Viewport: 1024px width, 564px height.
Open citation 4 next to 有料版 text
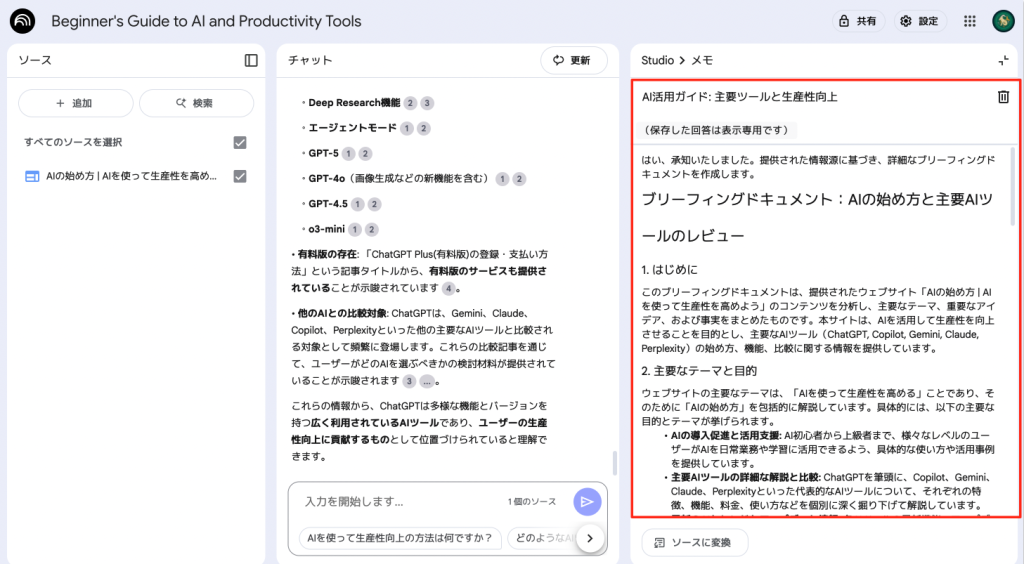pyautogui.click(x=449, y=288)
